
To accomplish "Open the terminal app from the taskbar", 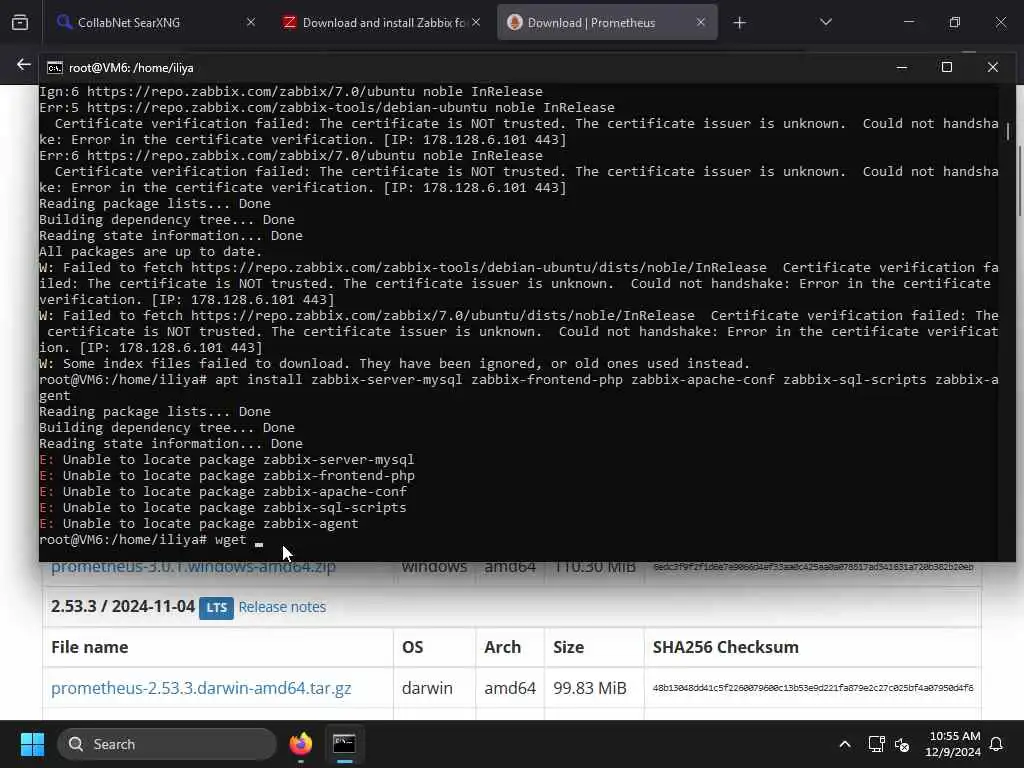I will coord(344,744).
